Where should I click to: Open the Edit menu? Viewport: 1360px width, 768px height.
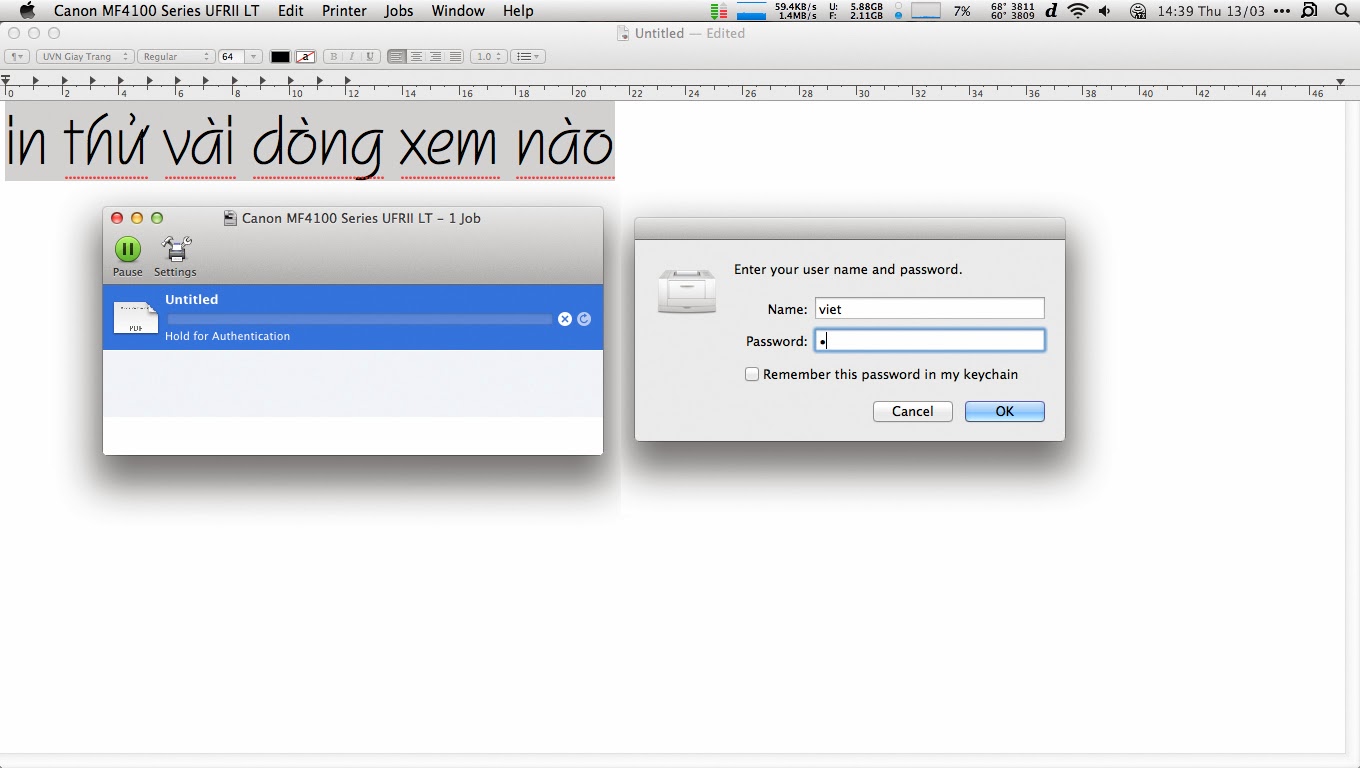pyautogui.click(x=291, y=11)
